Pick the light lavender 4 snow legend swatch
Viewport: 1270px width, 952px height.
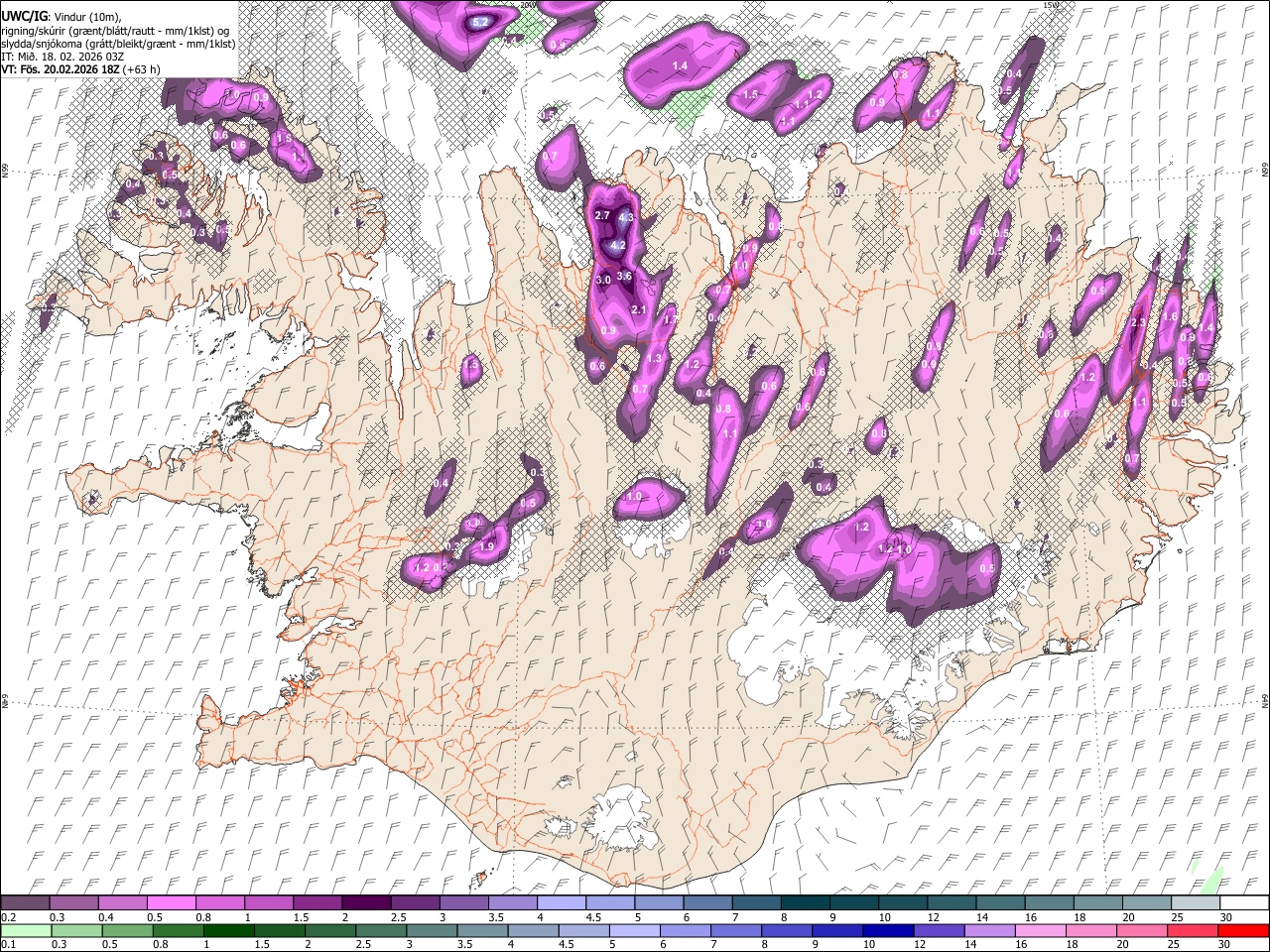click(561, 902)
